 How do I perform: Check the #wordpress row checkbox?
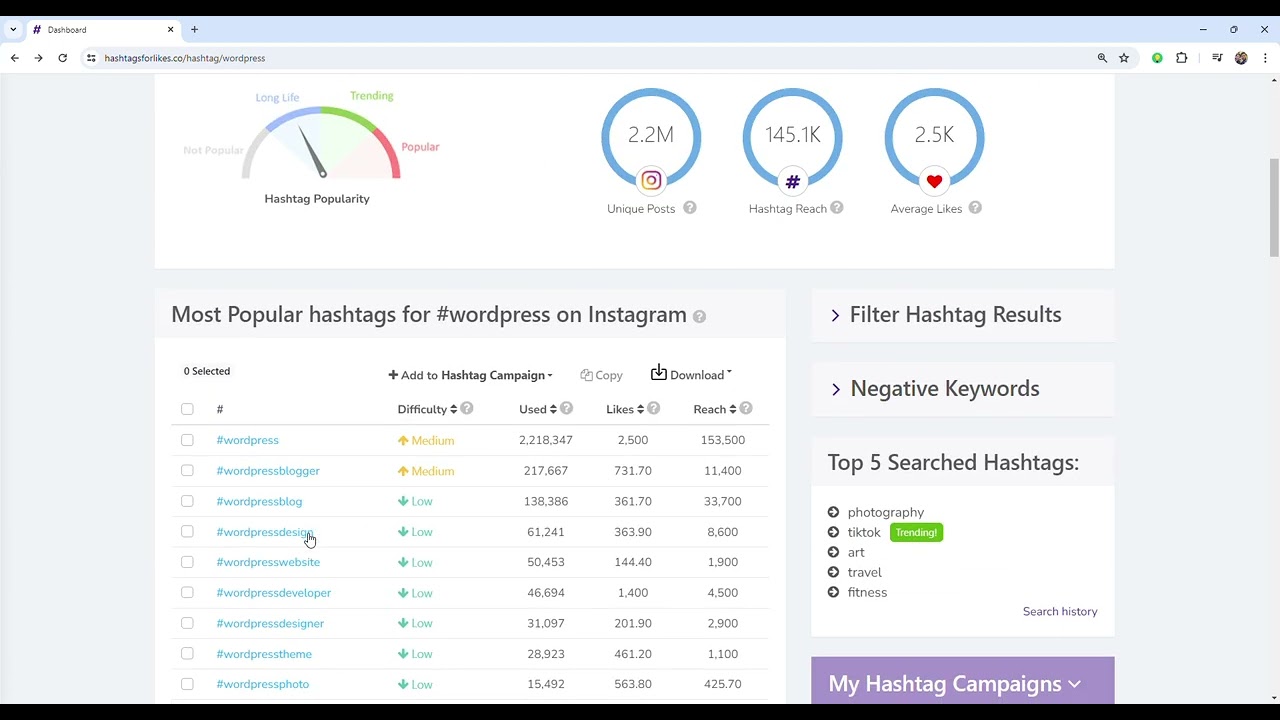point(187,440)
